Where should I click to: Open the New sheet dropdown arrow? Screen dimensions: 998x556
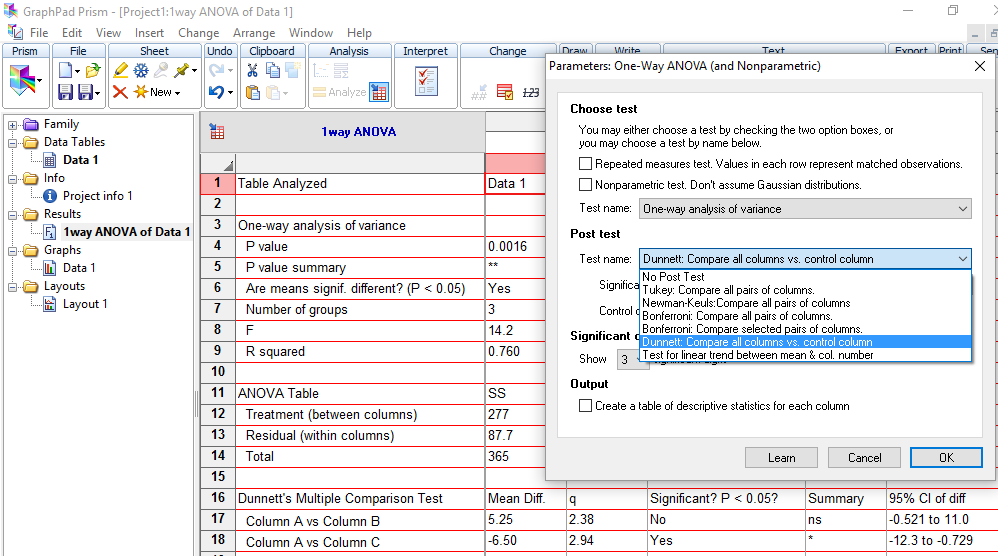click(178, 94)
